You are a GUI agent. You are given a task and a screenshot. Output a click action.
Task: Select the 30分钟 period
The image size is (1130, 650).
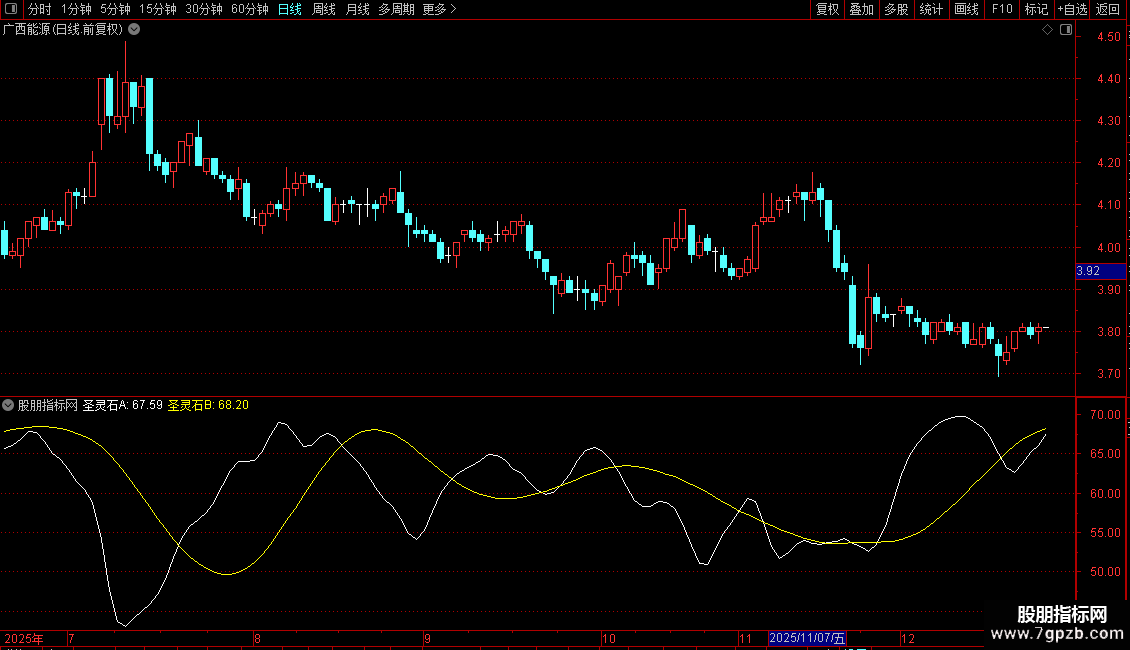pyautogui.click(x=204, y=9)
